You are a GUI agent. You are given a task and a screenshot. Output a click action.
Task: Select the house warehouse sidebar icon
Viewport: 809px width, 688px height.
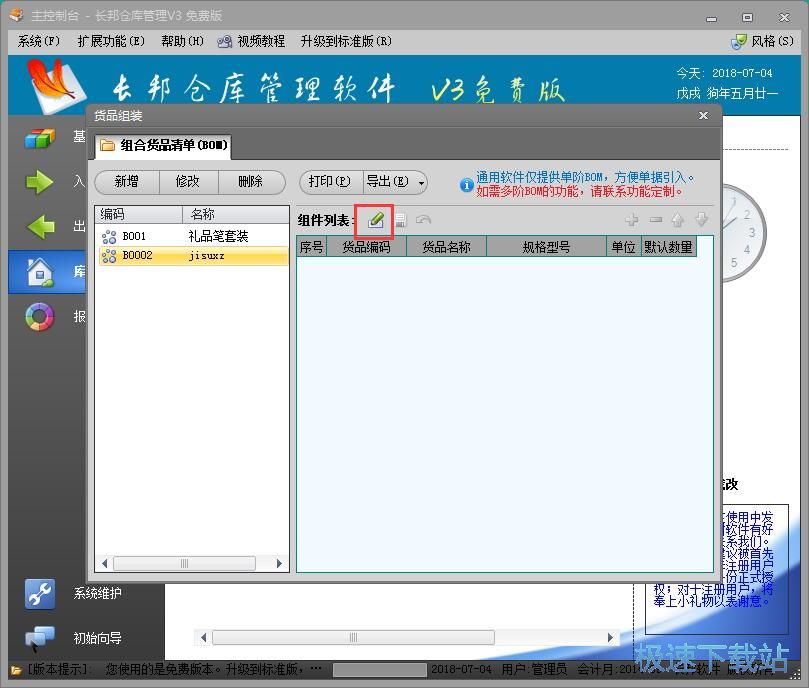coord(40,271)
